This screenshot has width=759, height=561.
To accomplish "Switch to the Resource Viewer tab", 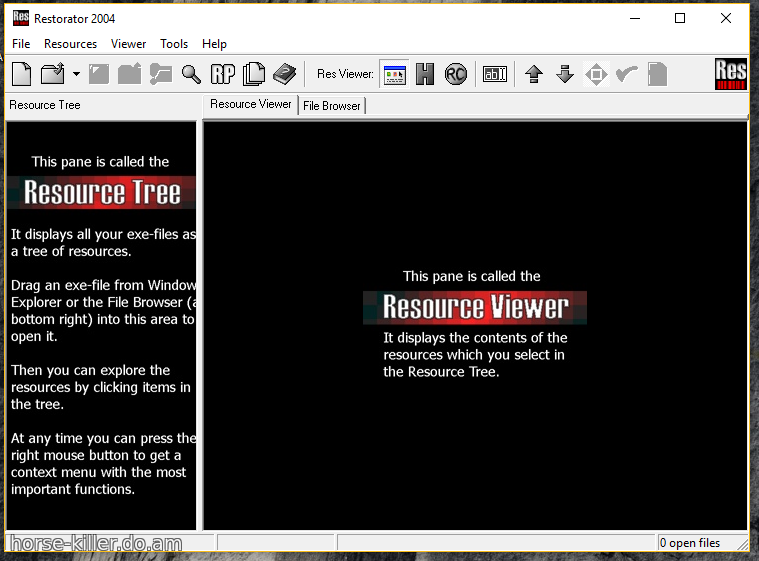I will click(251, 105).
